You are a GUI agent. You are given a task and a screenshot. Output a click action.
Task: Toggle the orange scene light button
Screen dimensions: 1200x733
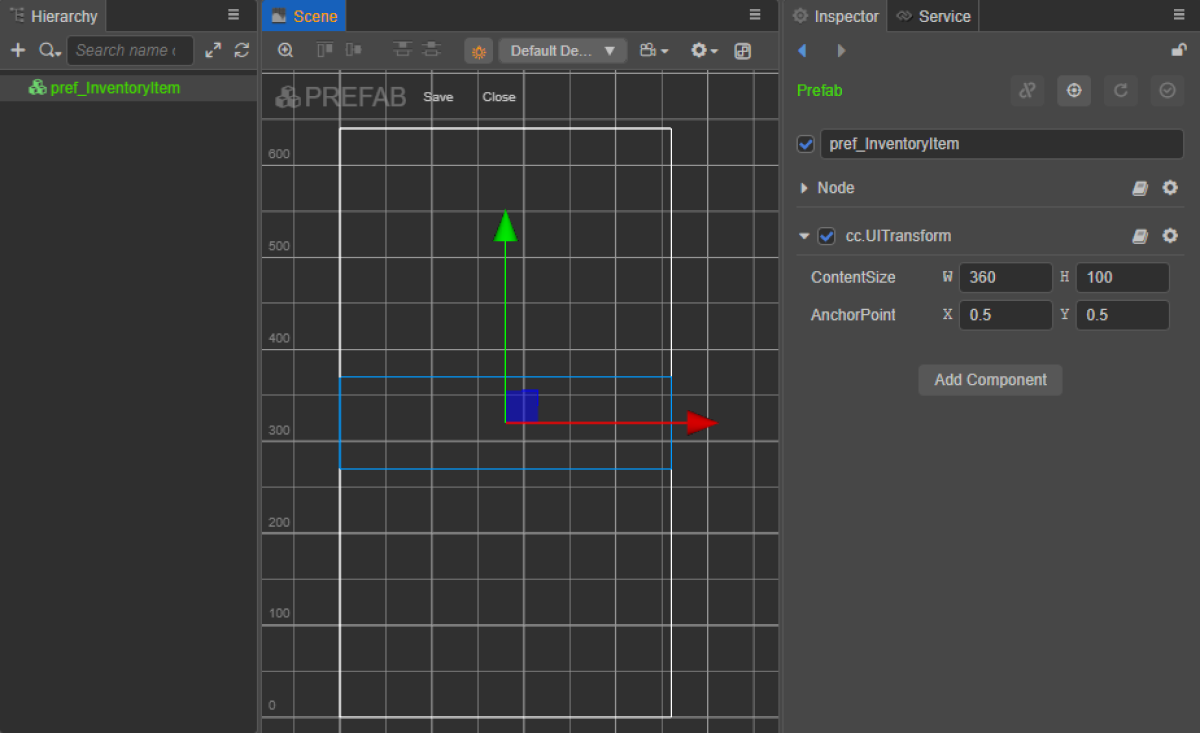pyautogui.click(x=478, y=51)
